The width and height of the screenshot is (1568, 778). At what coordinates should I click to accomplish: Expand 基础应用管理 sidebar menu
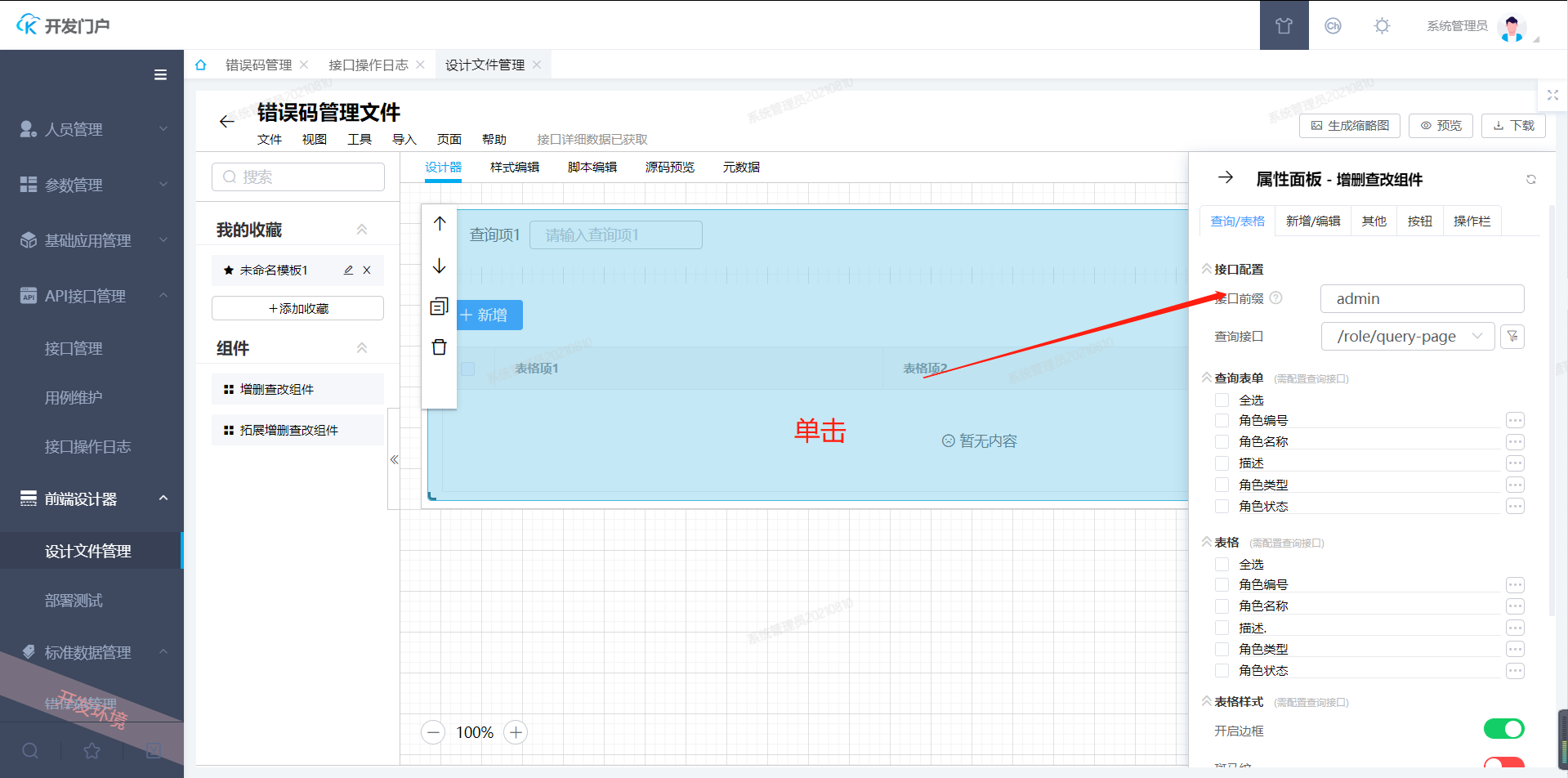(92, 240)
